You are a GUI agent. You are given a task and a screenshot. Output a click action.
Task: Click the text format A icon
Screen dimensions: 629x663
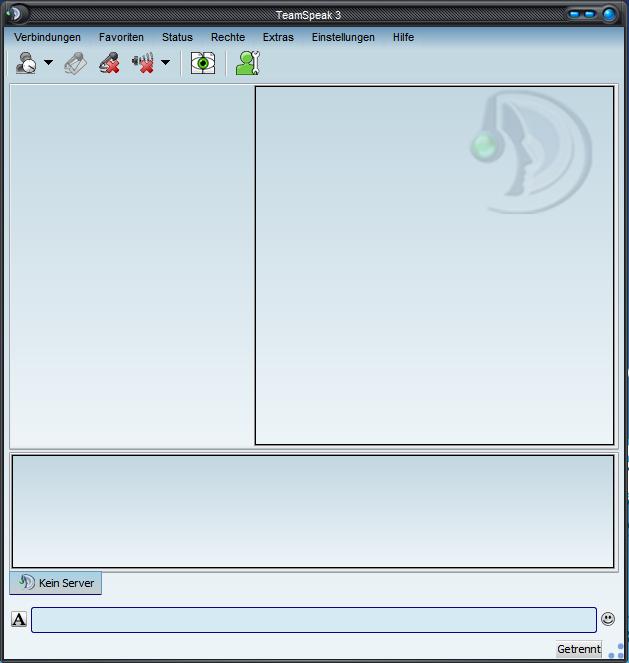pyautogui.click(x=19, y=619)
